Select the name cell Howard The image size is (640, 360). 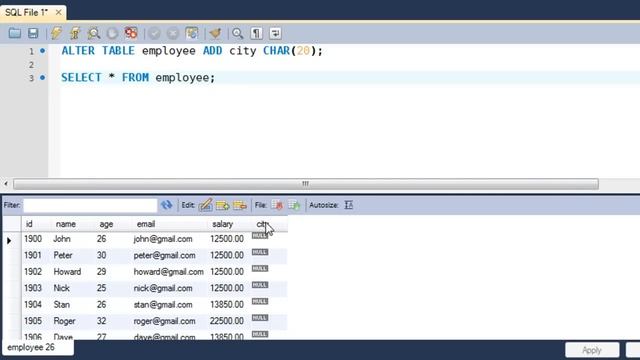pos(67,272)
